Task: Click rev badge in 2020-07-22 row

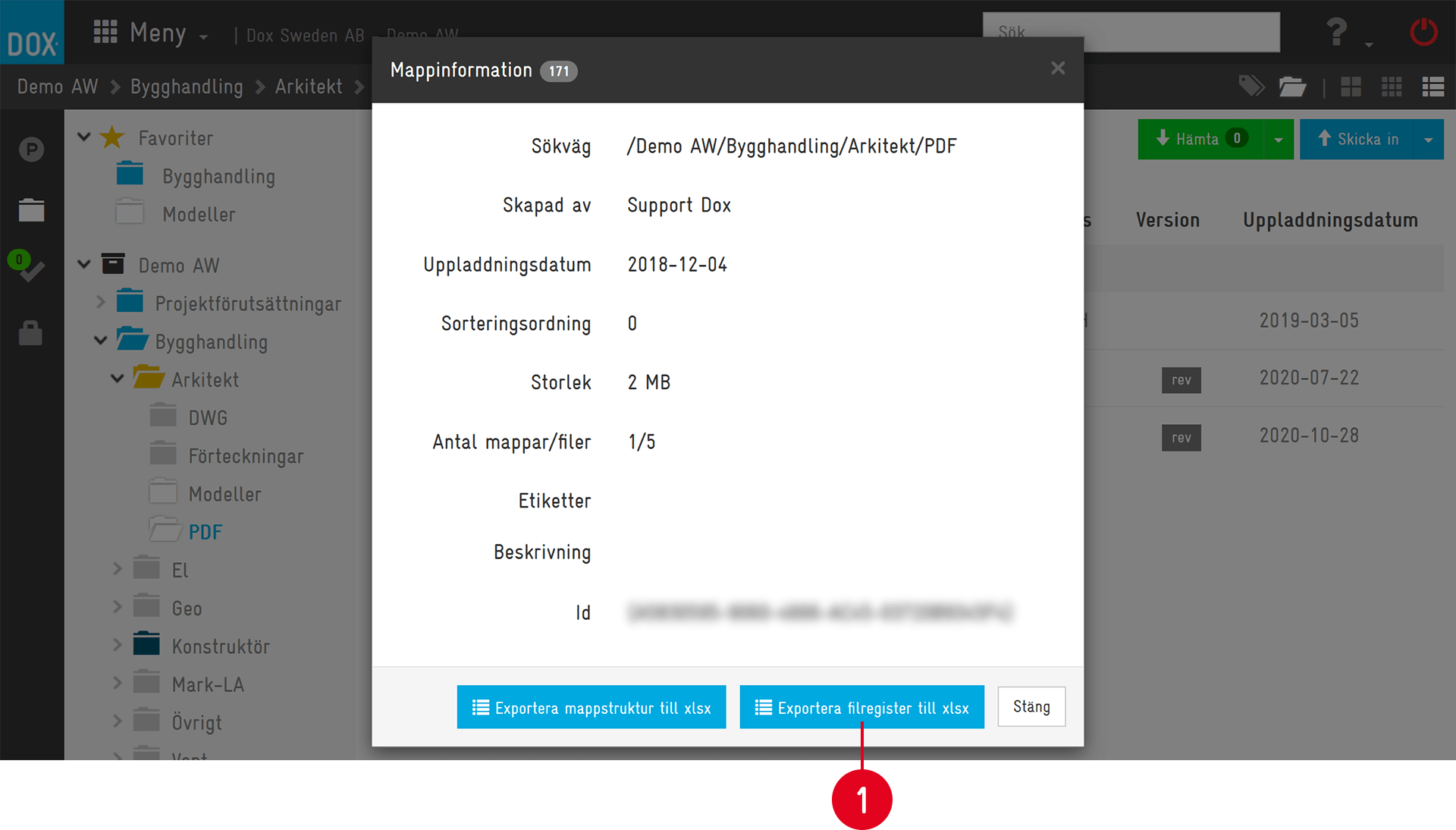Action: (x=1181, y=380)
